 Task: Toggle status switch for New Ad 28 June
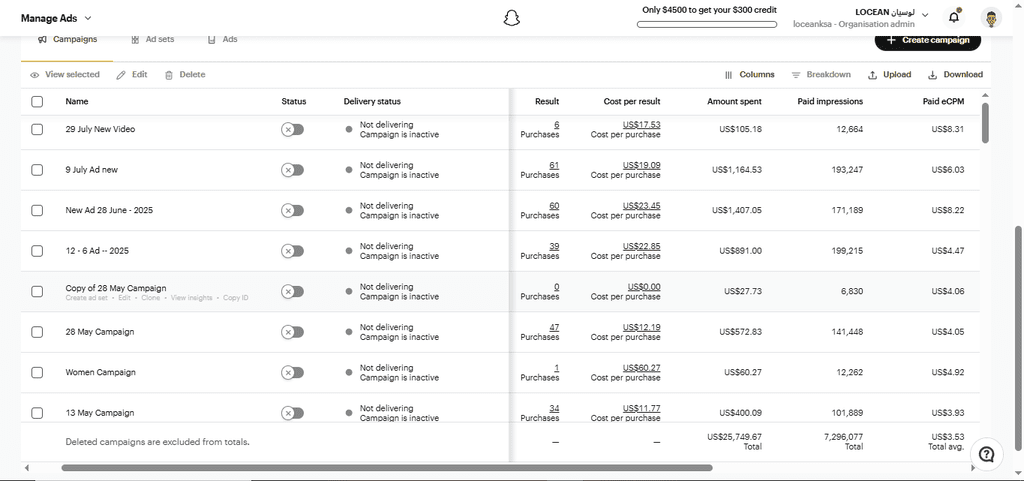coord(293,210)
